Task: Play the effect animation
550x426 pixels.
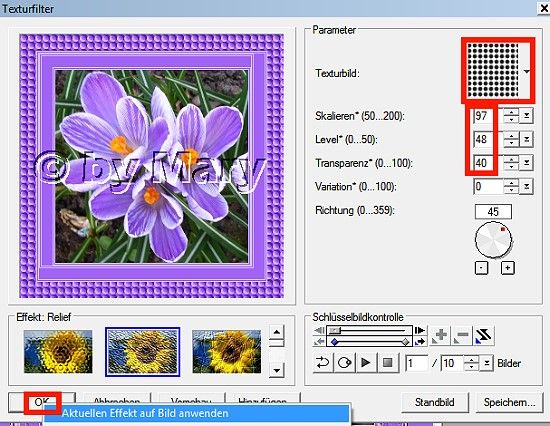Action: click(x=365, y=362)
